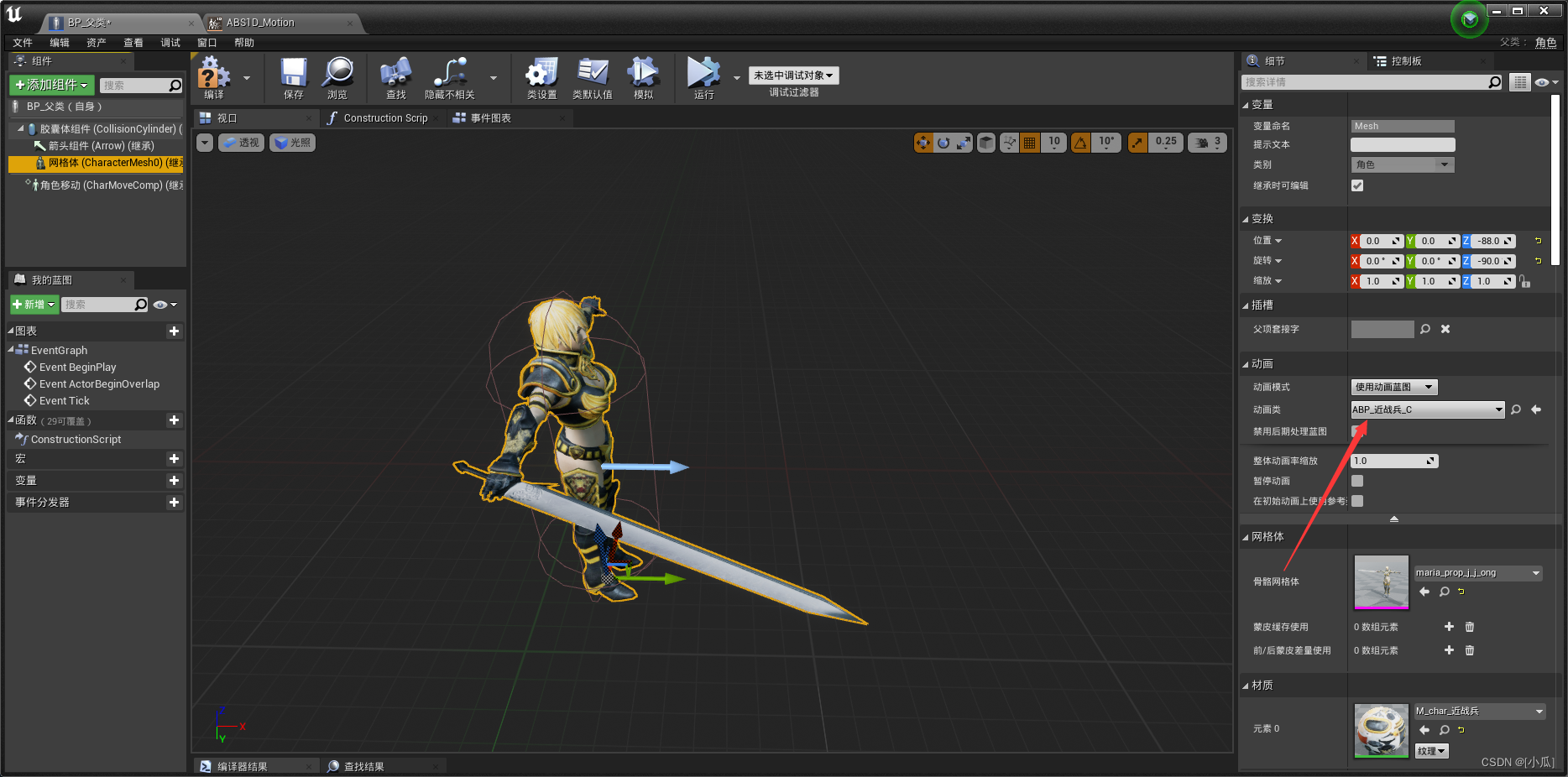1568x777 pixels.
Task: Open material 纹理 button
Action: click(1432, 751)
